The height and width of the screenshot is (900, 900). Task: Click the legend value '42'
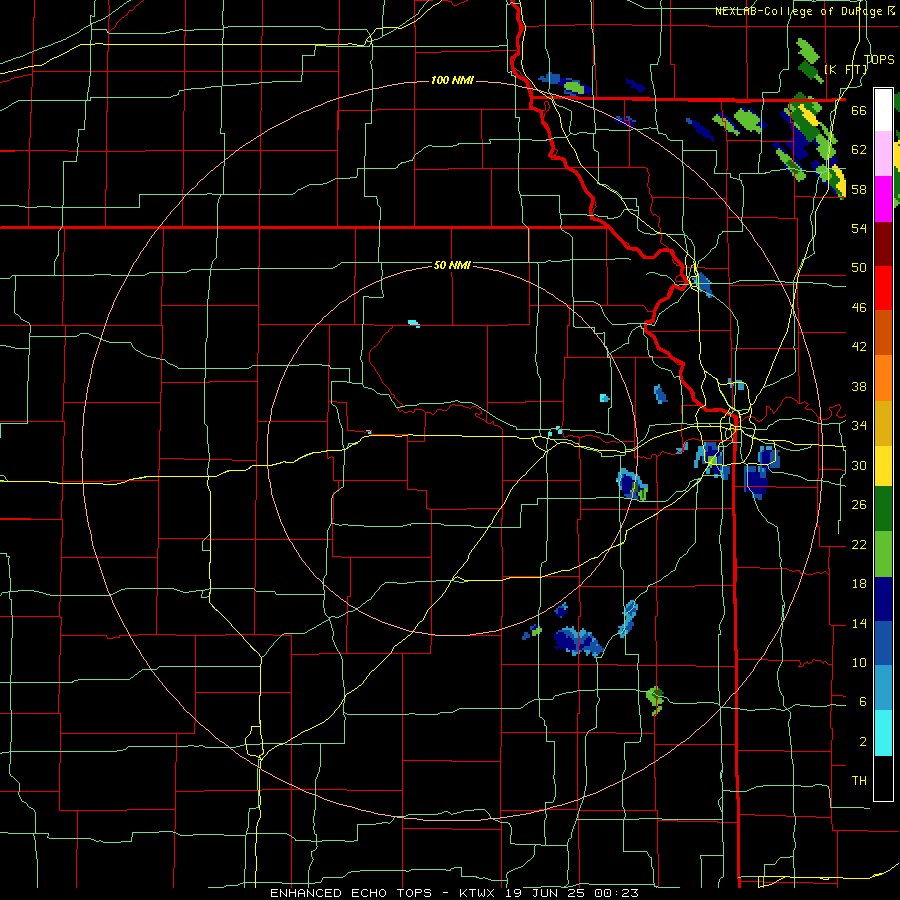[x=859, y=347]
